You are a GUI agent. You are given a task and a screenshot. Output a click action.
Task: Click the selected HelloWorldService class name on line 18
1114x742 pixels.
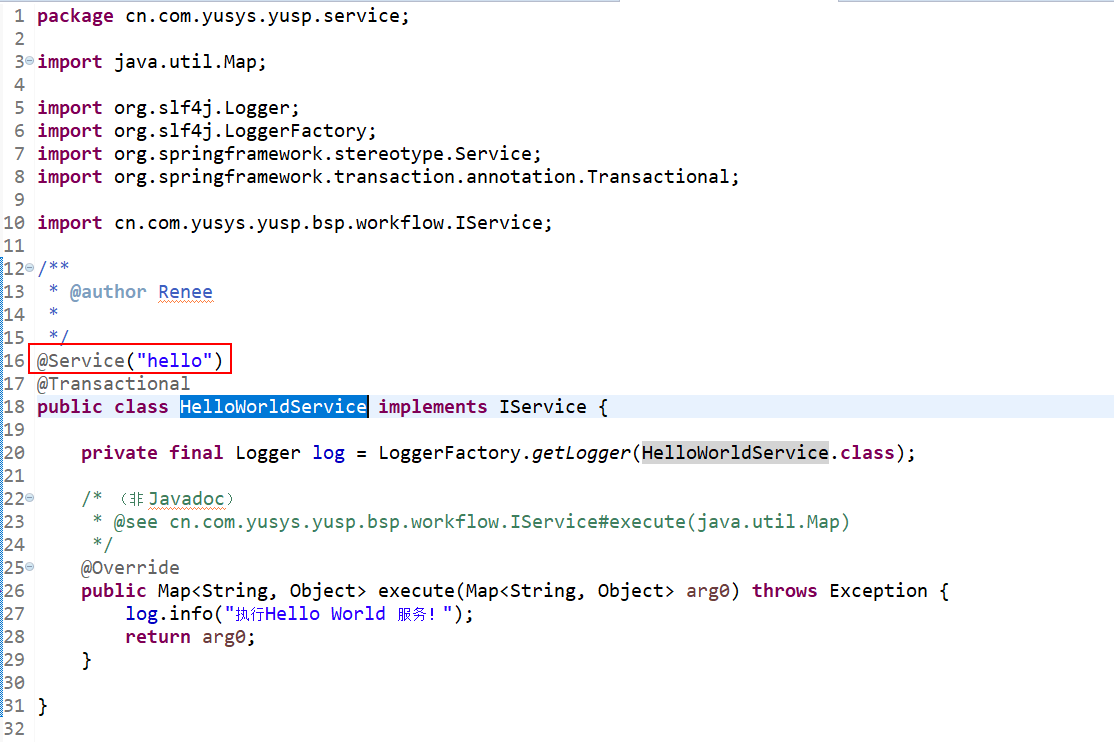[273, 407]
